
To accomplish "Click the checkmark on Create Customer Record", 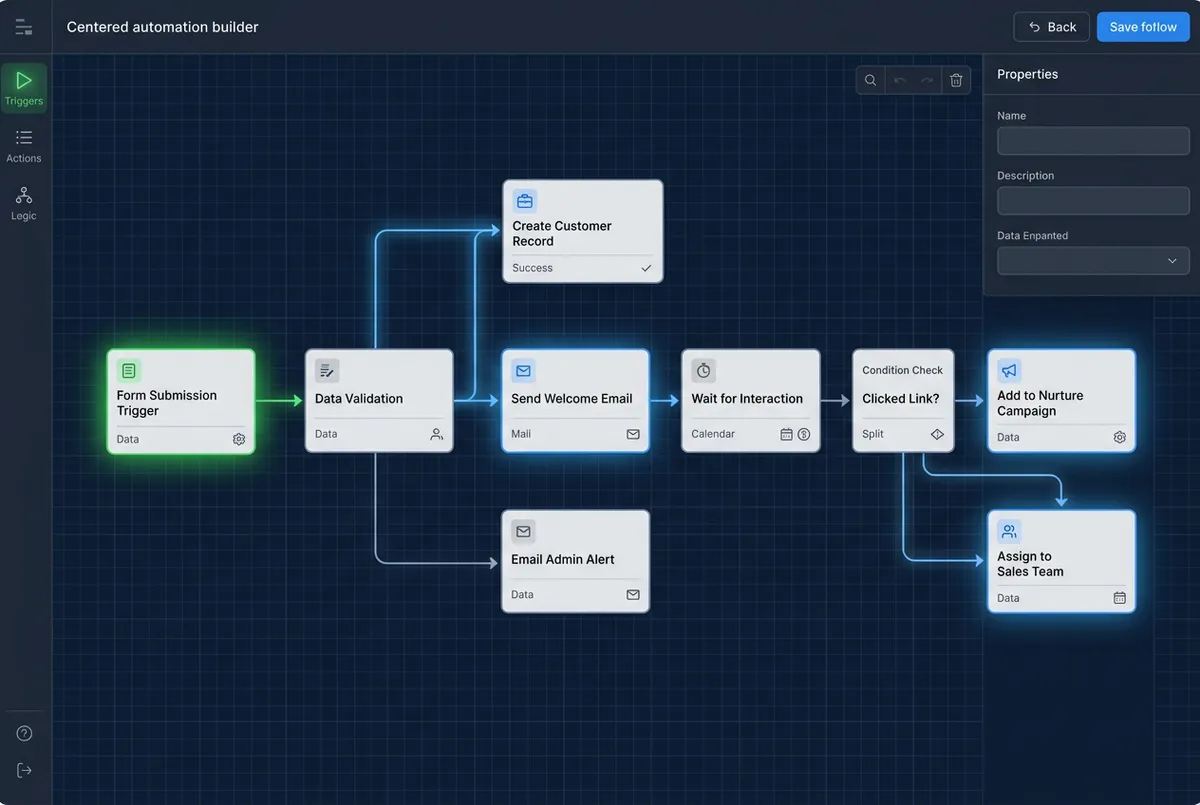I will 646,268.
